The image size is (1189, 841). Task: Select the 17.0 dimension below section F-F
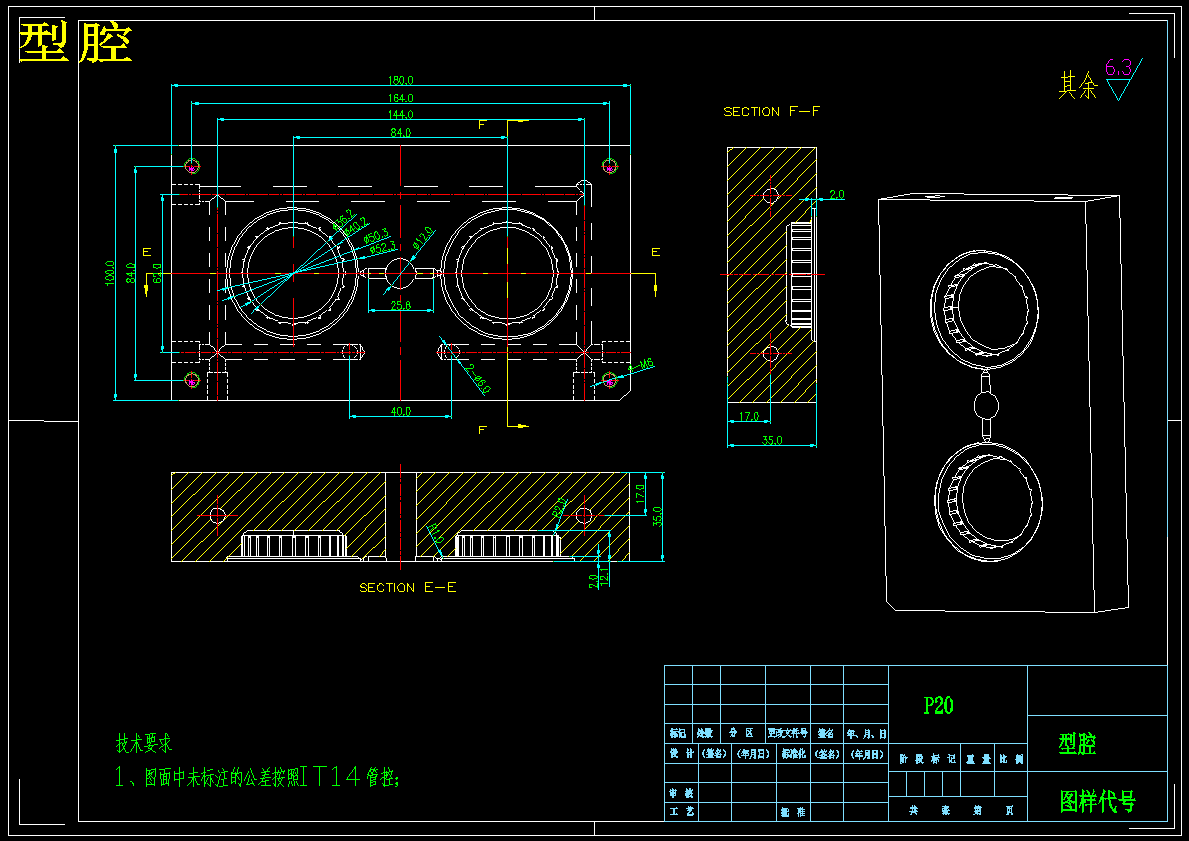click(x=748, y=416)
